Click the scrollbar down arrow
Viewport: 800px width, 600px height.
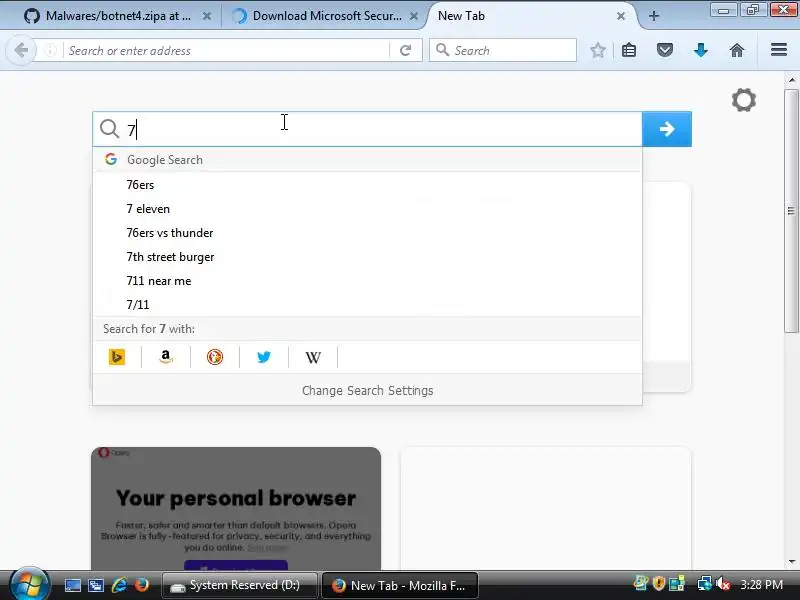(x=792, y=562)
